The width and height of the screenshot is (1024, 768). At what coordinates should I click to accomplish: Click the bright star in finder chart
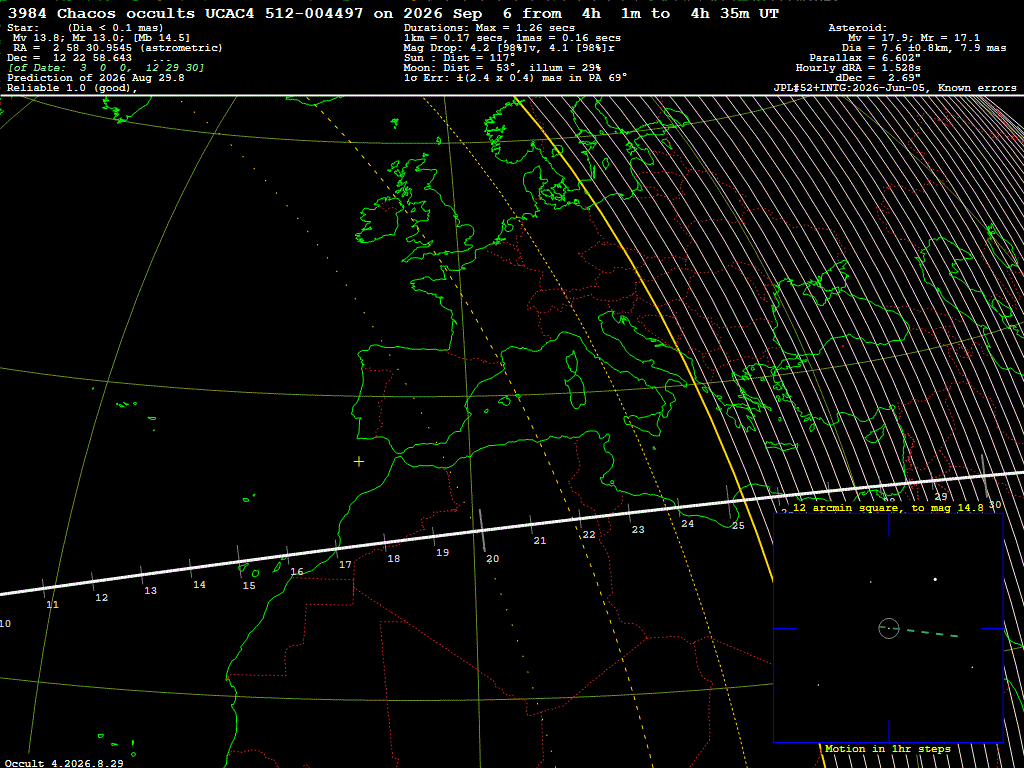pyautogui.click(x=935, y=579)
